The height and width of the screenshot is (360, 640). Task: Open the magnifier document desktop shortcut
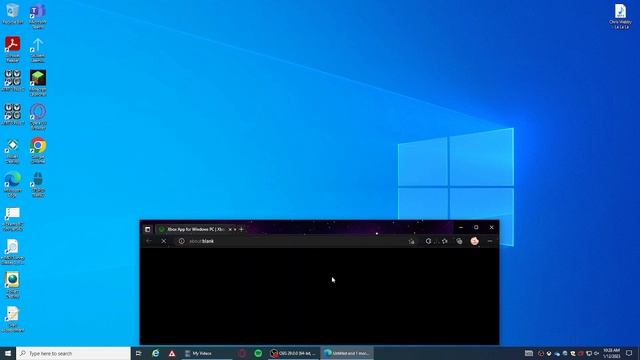pos(13,251)
